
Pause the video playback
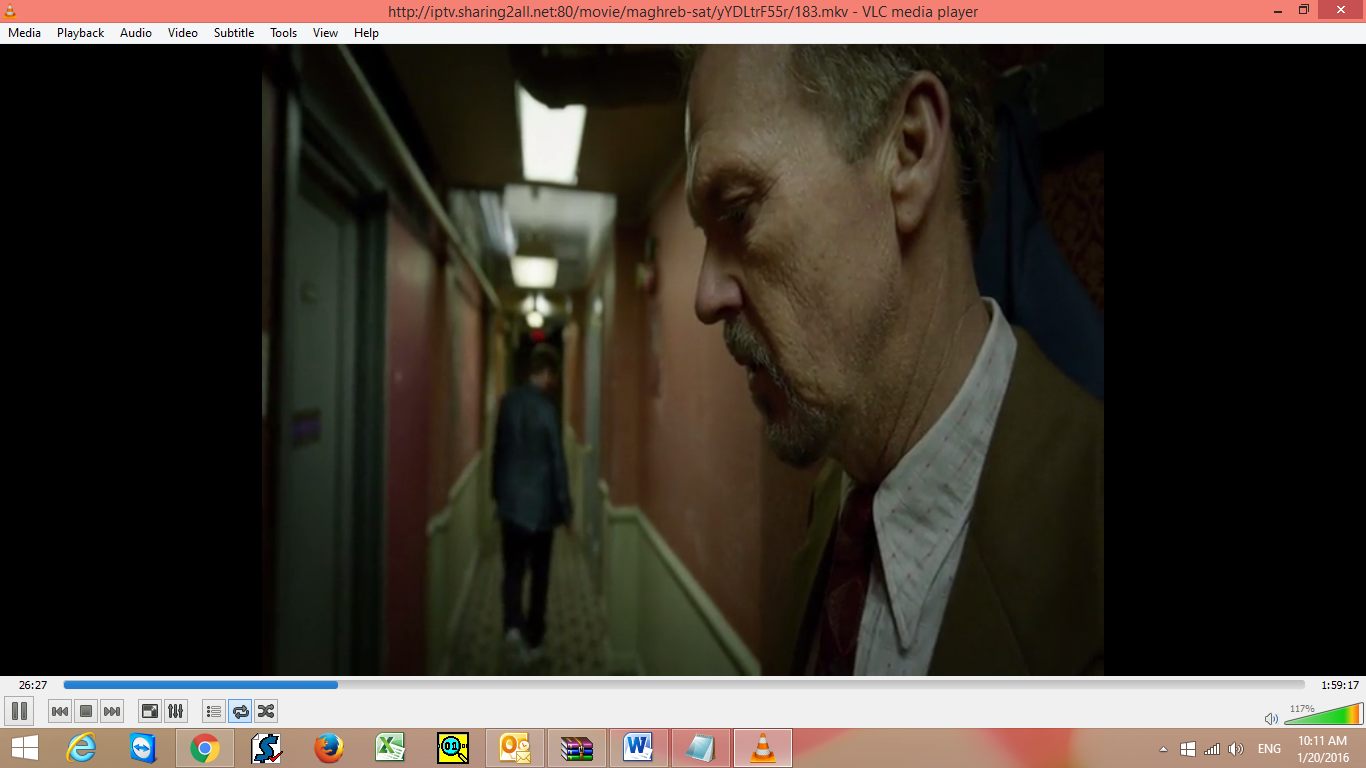(x=18, y=711)
